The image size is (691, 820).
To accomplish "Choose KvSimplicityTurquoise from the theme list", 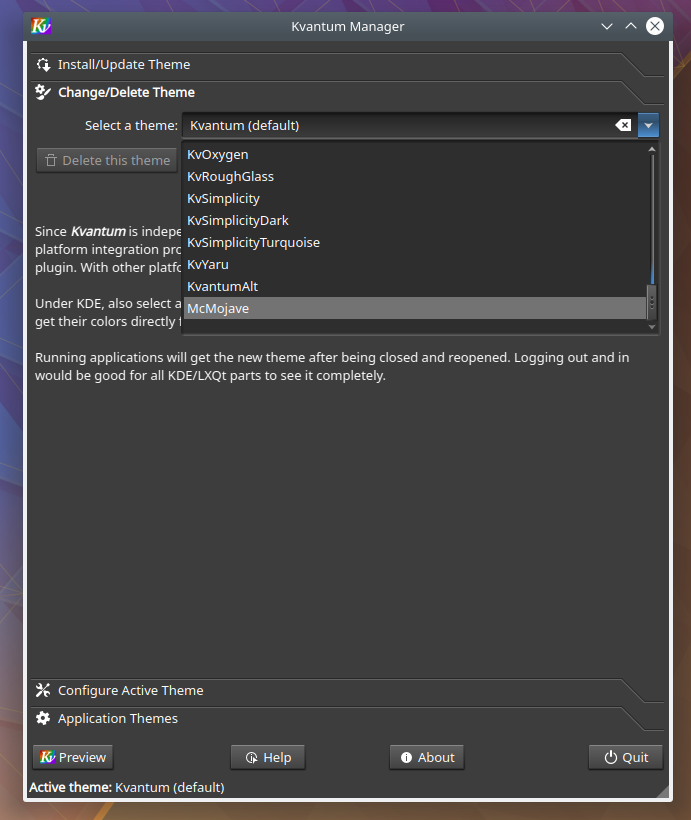I will [x=415, y=243].
